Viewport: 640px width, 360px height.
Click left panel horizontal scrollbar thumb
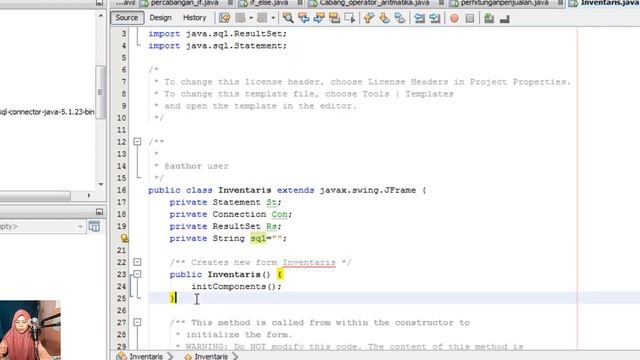pyautogui.click(x=35, y=196)
